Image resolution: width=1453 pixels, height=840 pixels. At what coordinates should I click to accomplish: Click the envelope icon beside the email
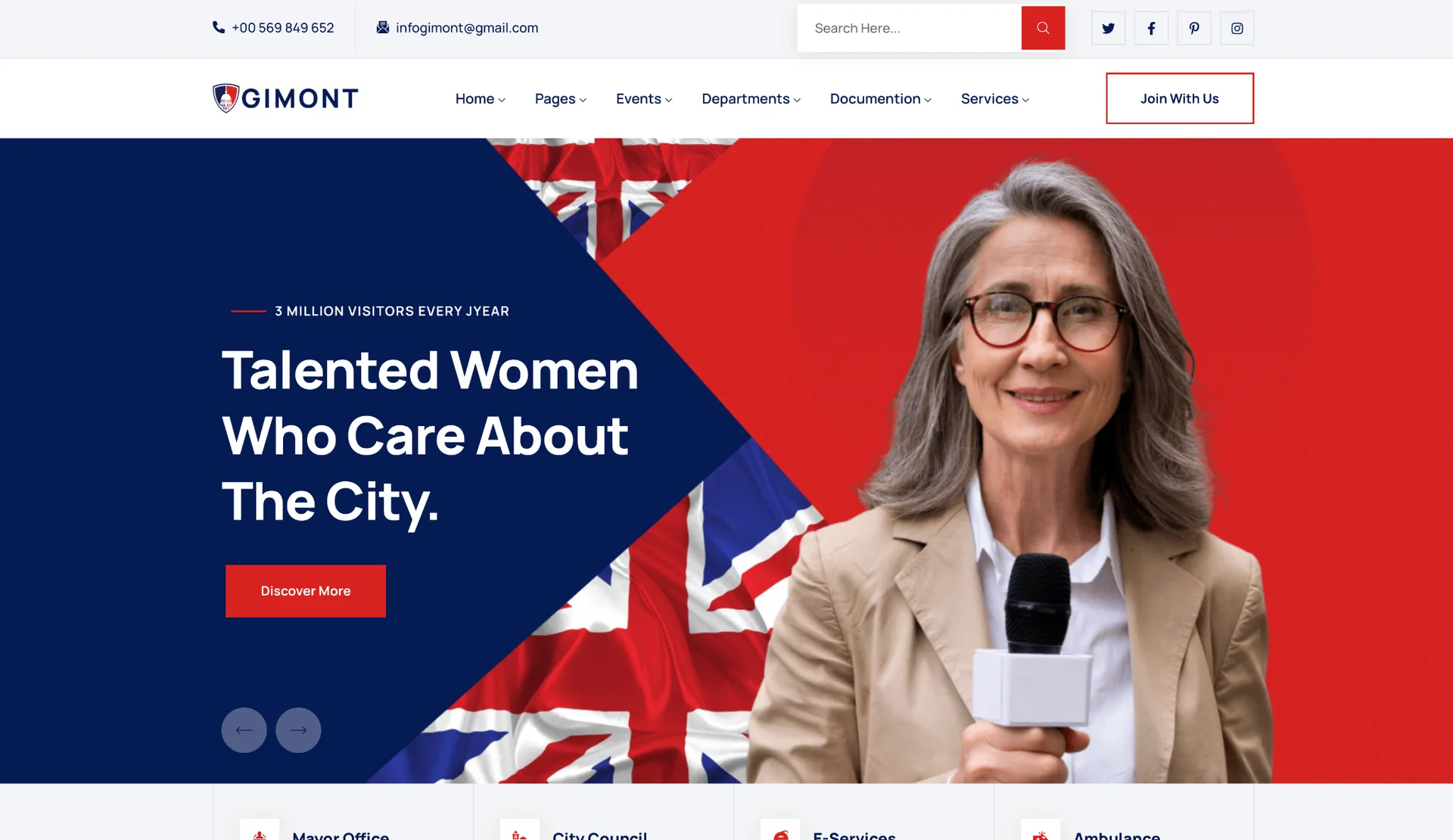click(383, 27)
